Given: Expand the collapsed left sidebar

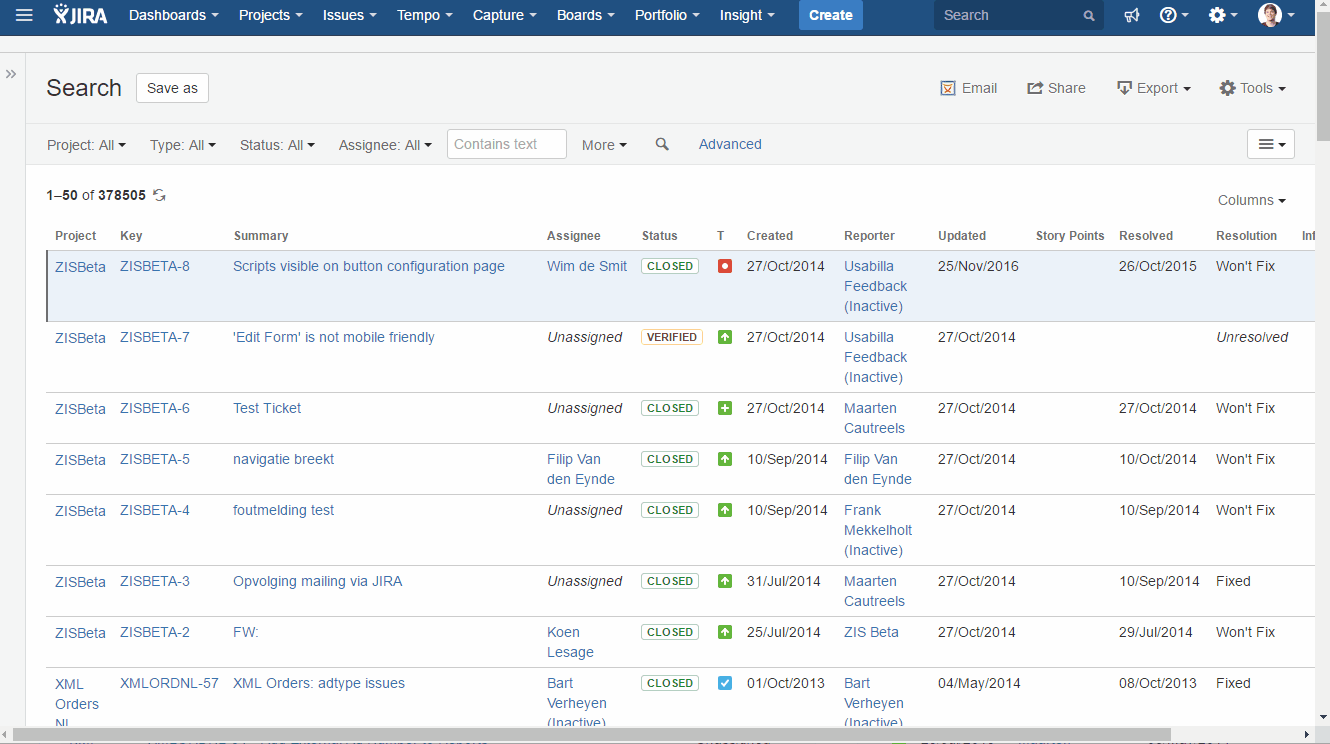Looking at the screenshot, I should (x=11, y=74).
